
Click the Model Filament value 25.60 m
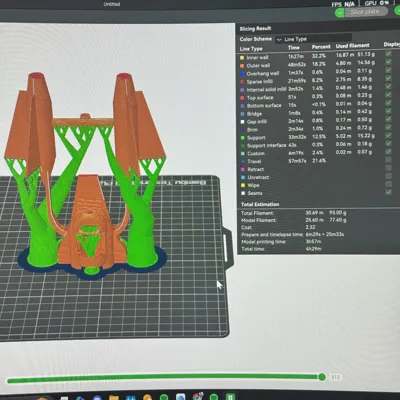(x=314, y=220)
